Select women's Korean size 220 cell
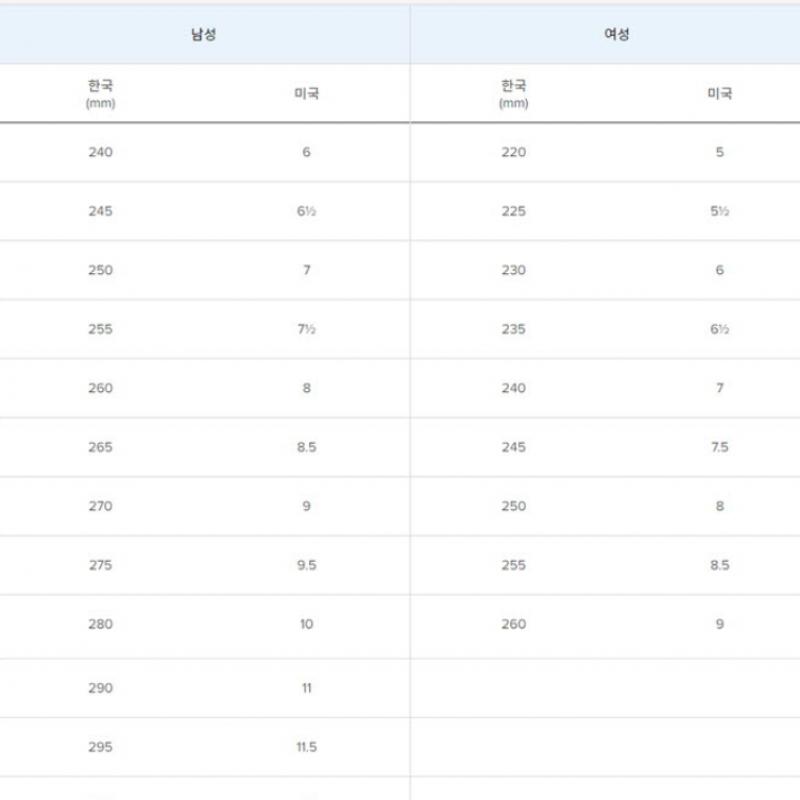This screenshot has height=800, width=800. 513,152
